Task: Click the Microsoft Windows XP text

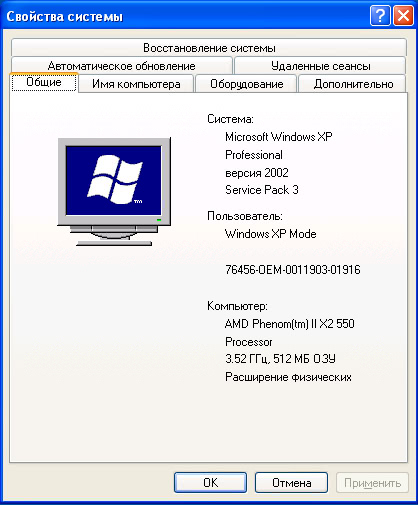Action: [279, 137]
